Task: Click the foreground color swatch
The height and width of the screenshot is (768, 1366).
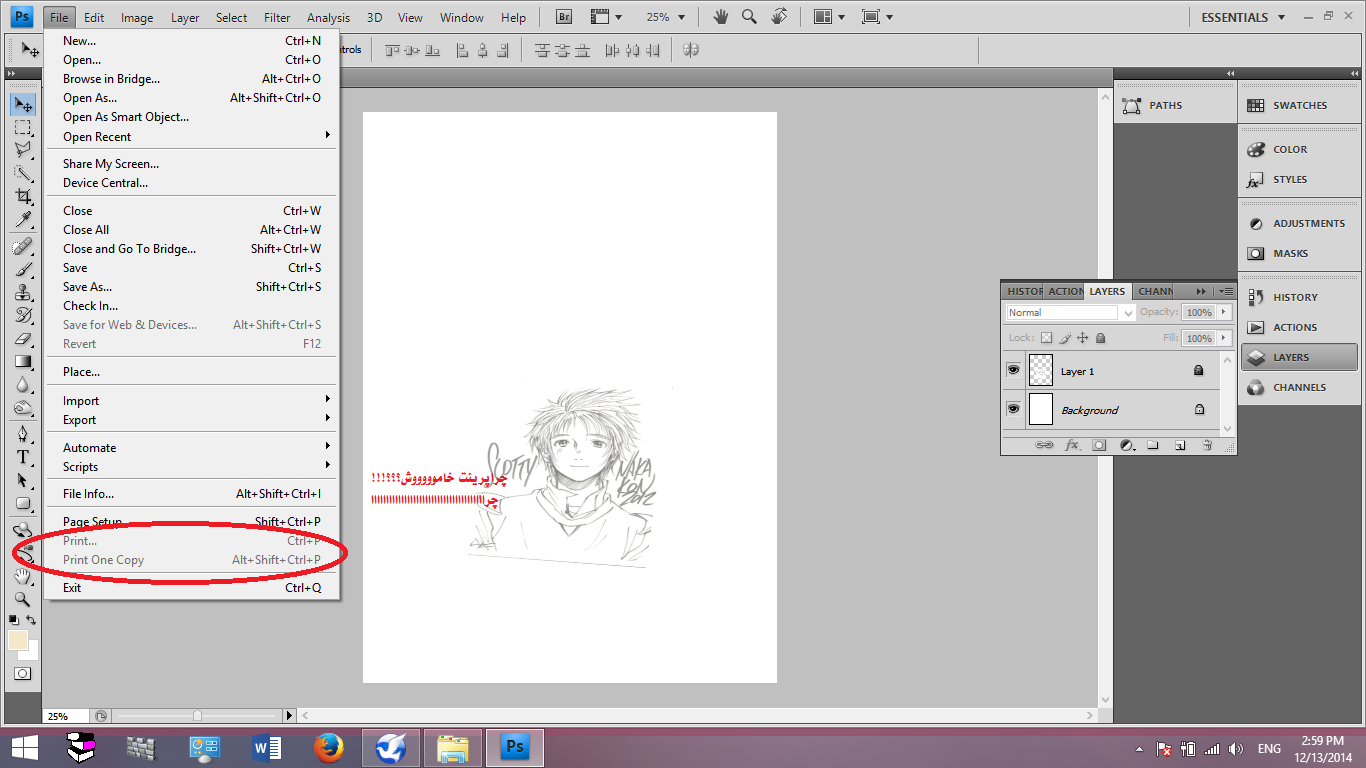Action: coord(17,640)
